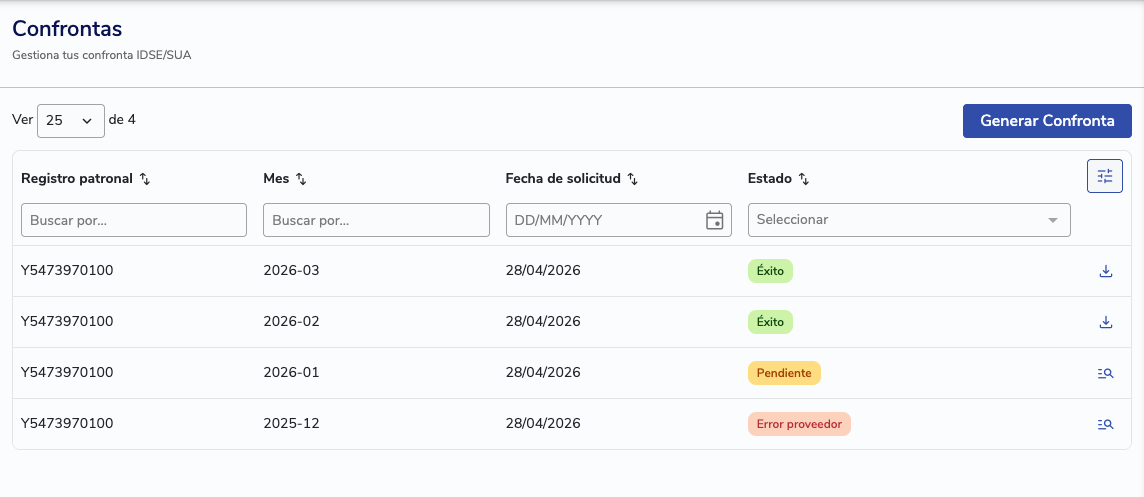The width and height of the screenshot is (1144, 497).
Task: View details of the Pendiente 2026-01 confronta
Action: click(1105, 373)
